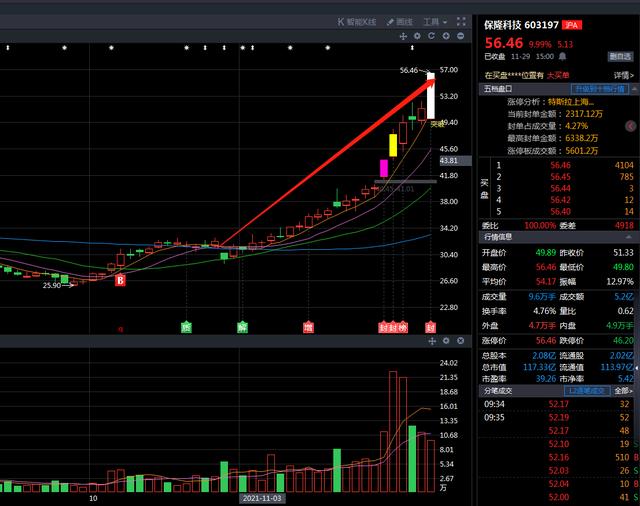Toggle the price alert bell icon
The image size is (640, 506).
click(x=562, y=56)
